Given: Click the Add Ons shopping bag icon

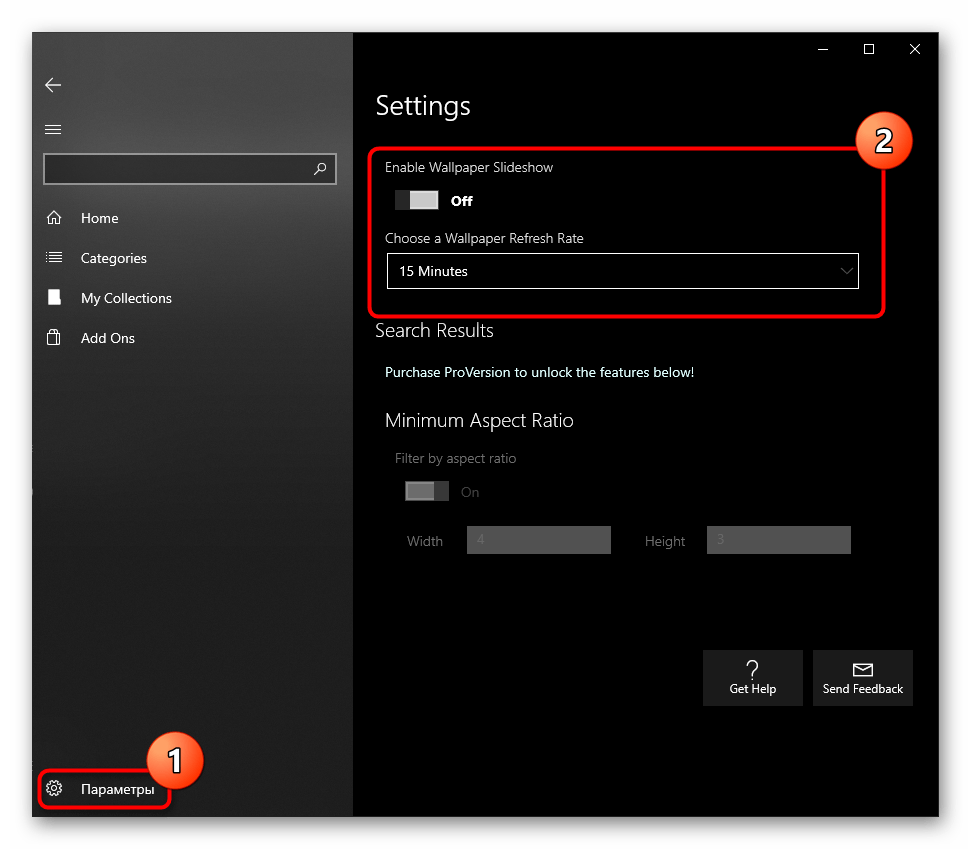Looking at the screenshot, I should click(x=54, y=338).
